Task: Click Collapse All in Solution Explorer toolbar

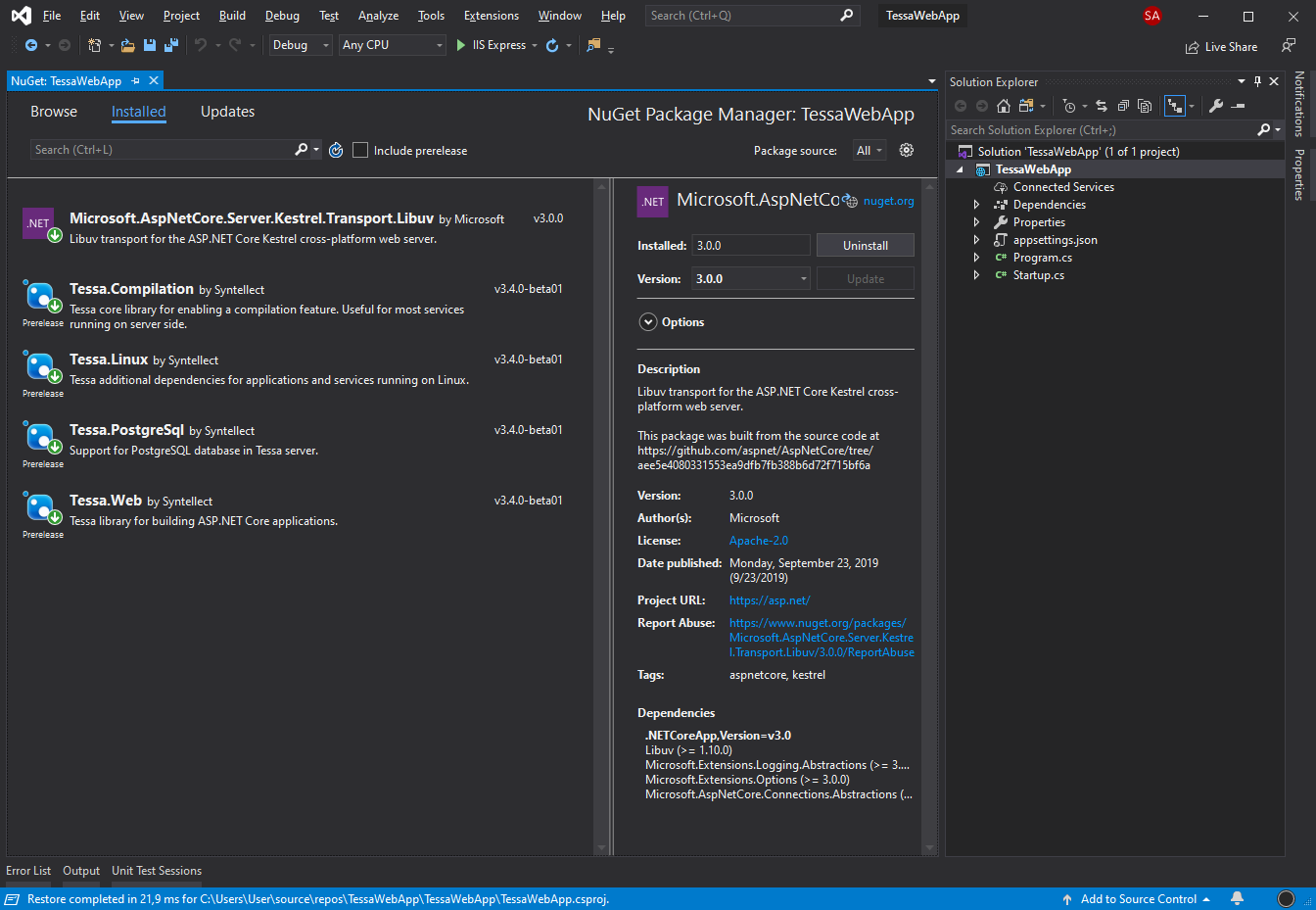Action: coord(1123,106)
